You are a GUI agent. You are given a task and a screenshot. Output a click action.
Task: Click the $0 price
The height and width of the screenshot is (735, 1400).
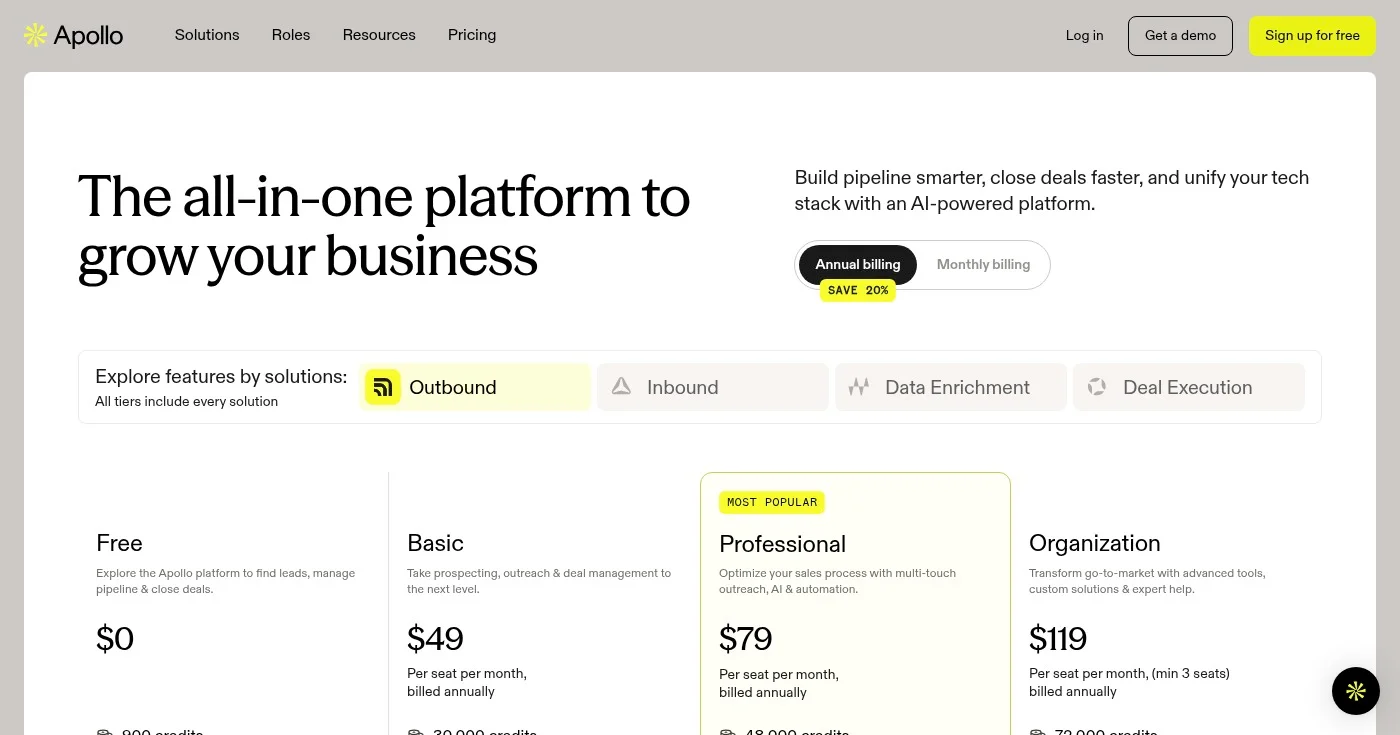[x=115, y=638]
